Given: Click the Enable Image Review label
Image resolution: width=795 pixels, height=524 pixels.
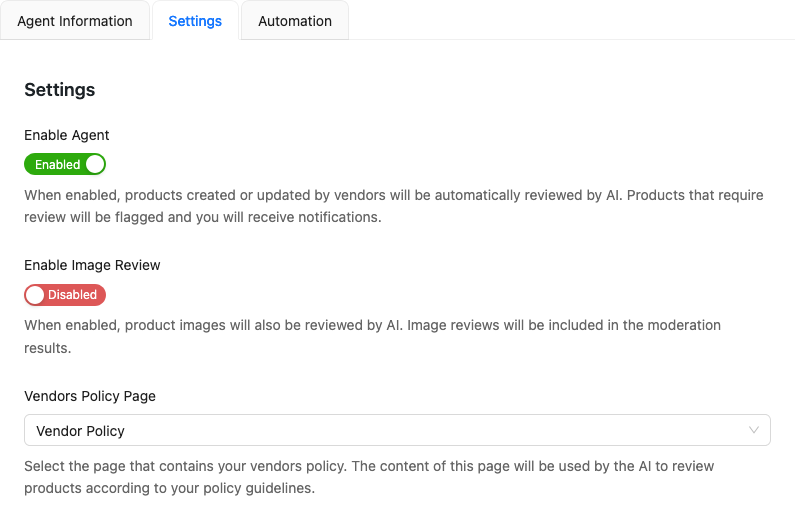Looking at the screenshot, I should (92, 265).
